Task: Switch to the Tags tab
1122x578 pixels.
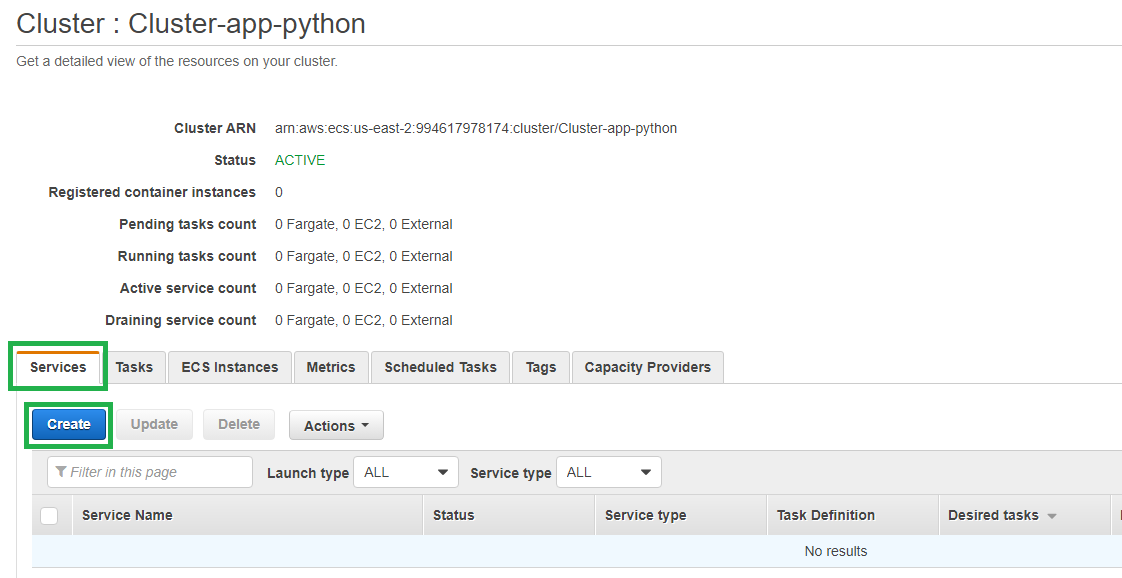Action: [x=541, y=367]
